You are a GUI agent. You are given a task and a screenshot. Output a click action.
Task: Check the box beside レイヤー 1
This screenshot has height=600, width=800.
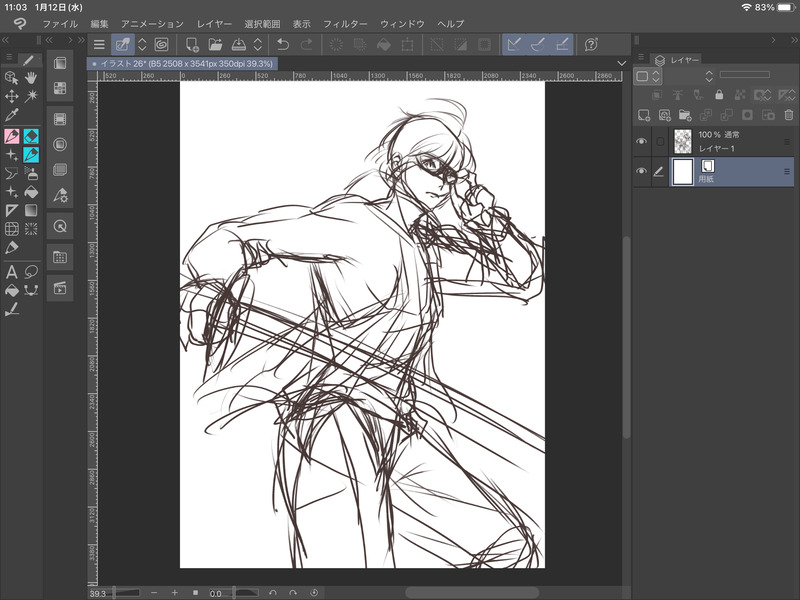click(x=660, y=141)
